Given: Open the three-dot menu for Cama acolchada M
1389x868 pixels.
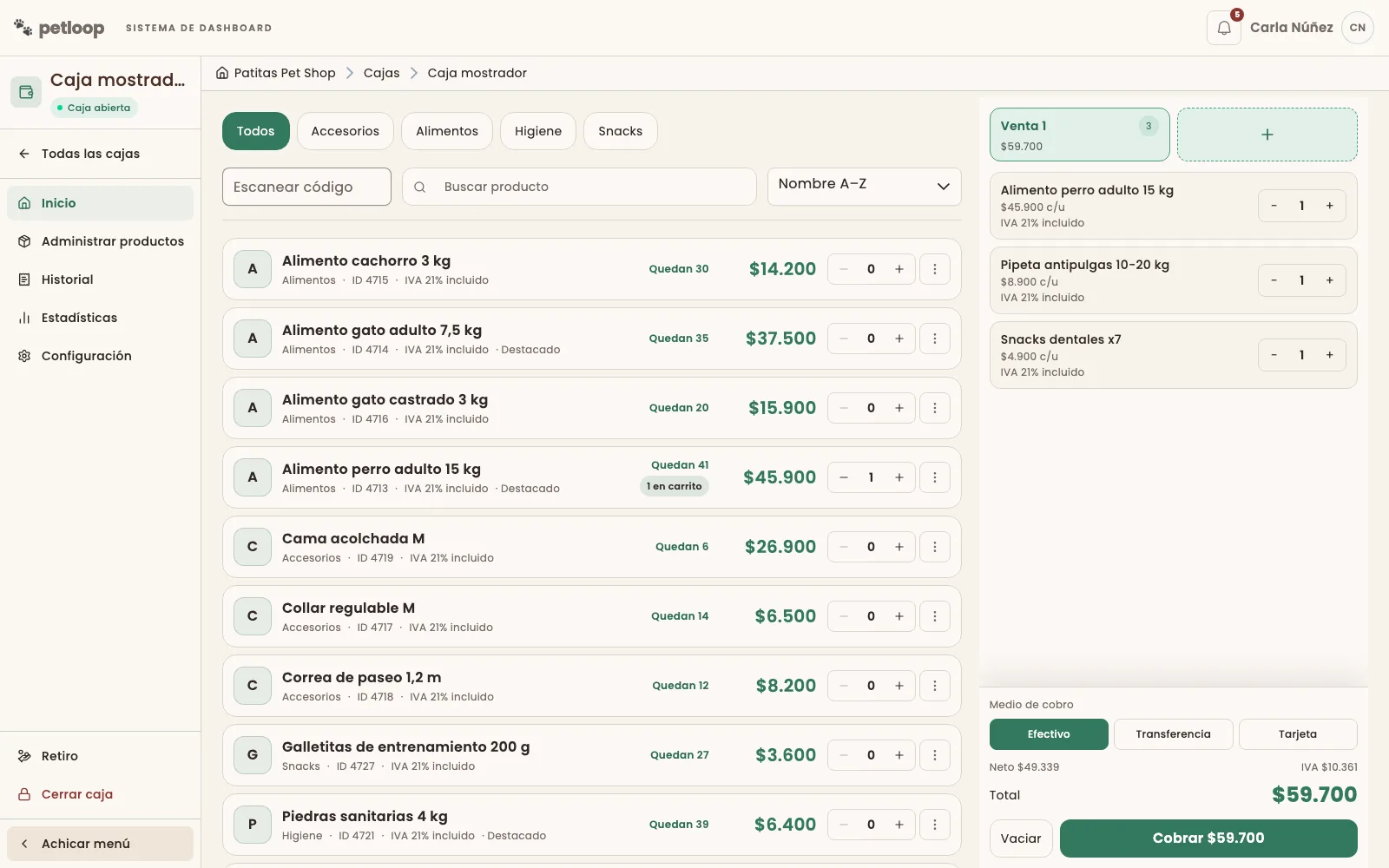Looking at the screenshot, I should [934, 547].
